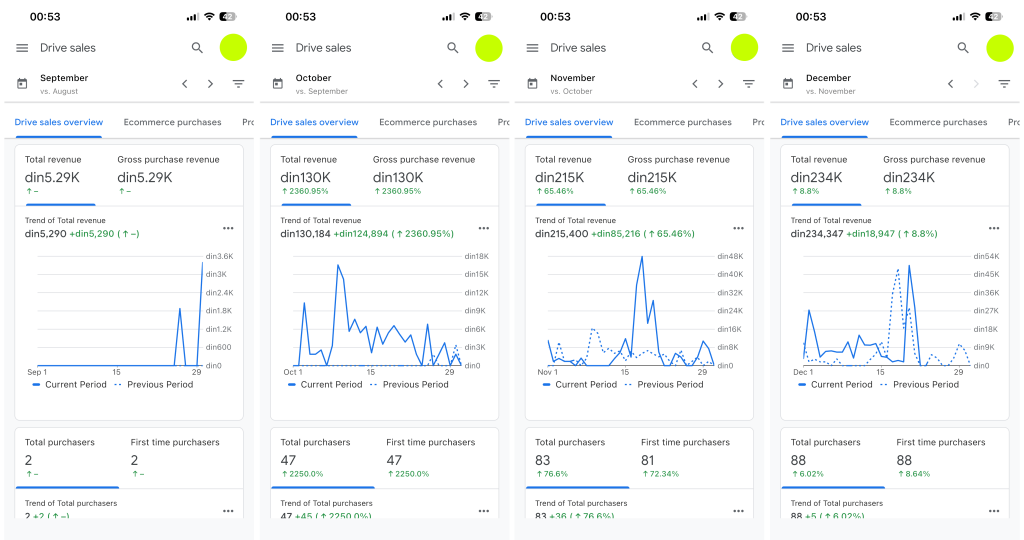Viewport: 1024px width, 540px height.
Task: Open the filter icon in the September screen
Action: pos(238,84)
